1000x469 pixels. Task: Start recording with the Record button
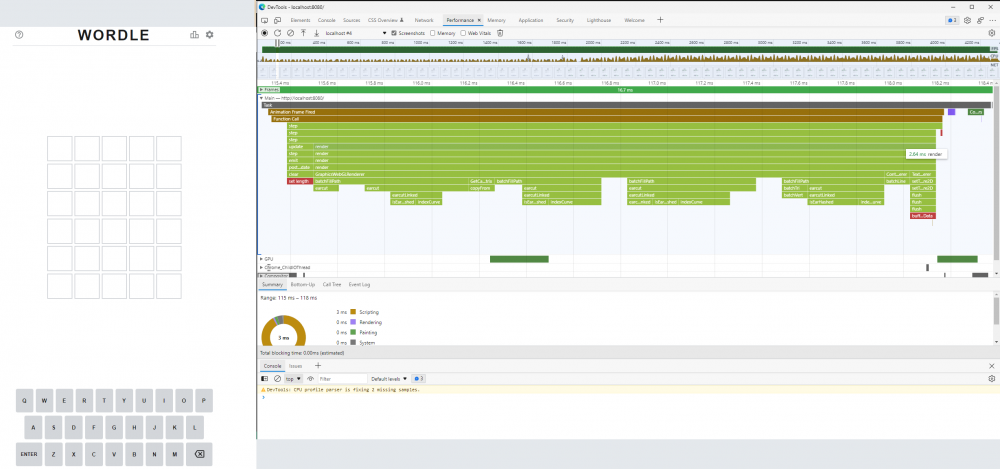point(265,33)
